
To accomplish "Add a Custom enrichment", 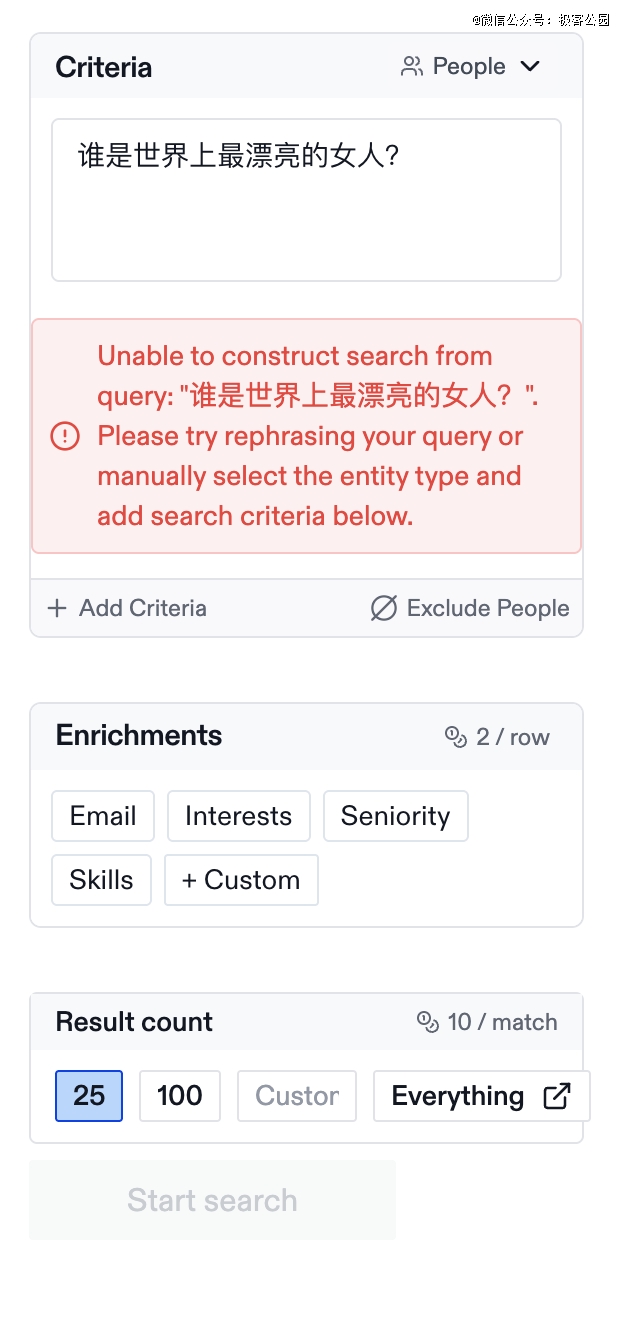I will [241, 880].
